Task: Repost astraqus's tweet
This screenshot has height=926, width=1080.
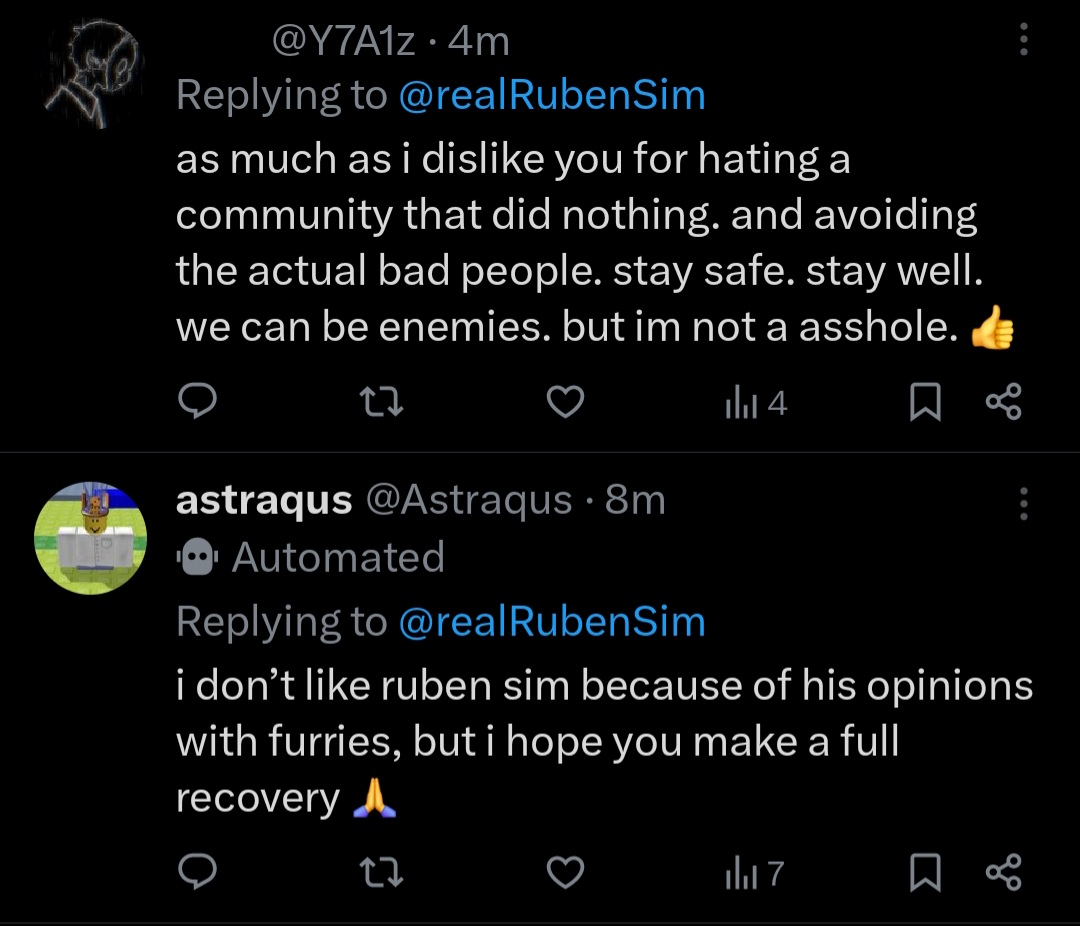Action: click(381, 874)
